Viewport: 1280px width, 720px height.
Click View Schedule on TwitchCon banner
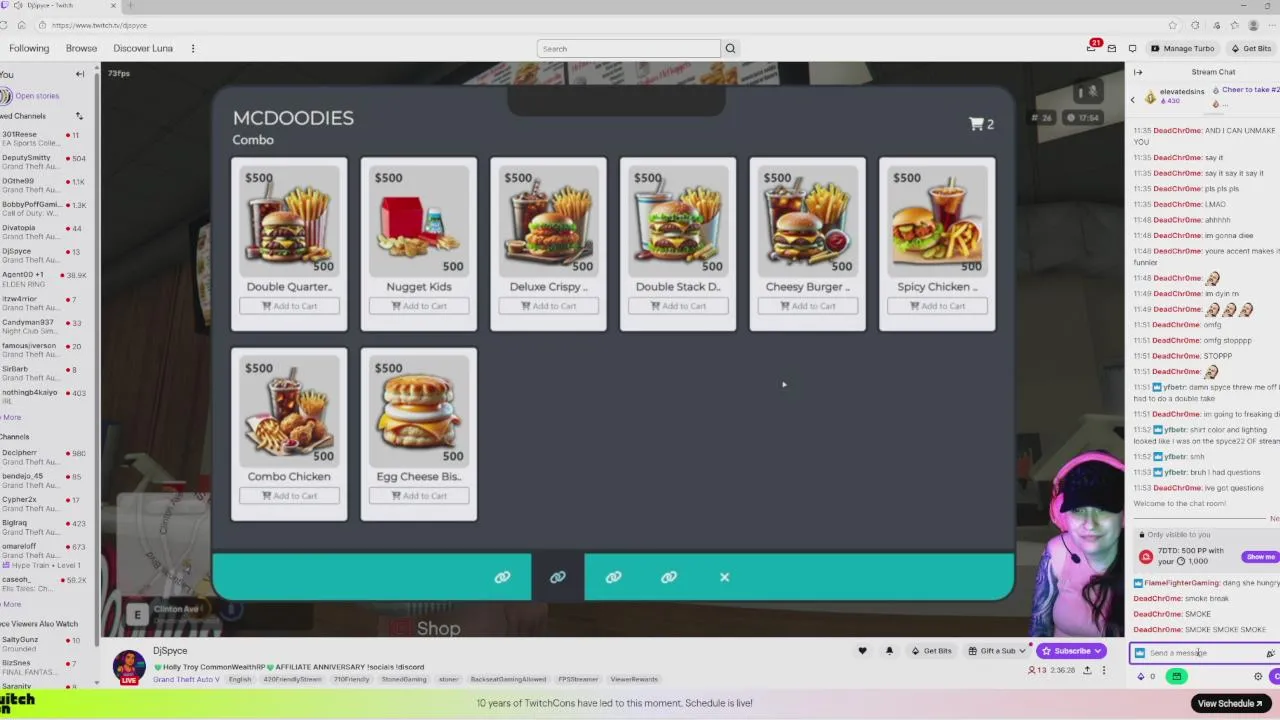click(x=1230, y=703)
